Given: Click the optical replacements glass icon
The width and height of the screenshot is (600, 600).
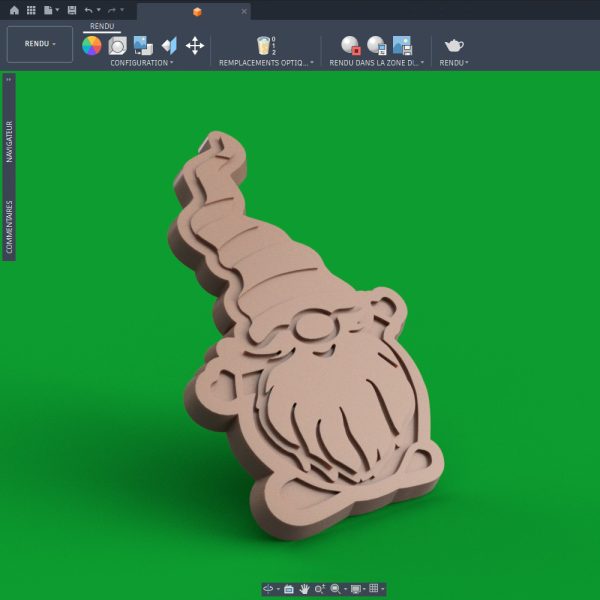Looking at the screenshot, I should coord(264,46).
